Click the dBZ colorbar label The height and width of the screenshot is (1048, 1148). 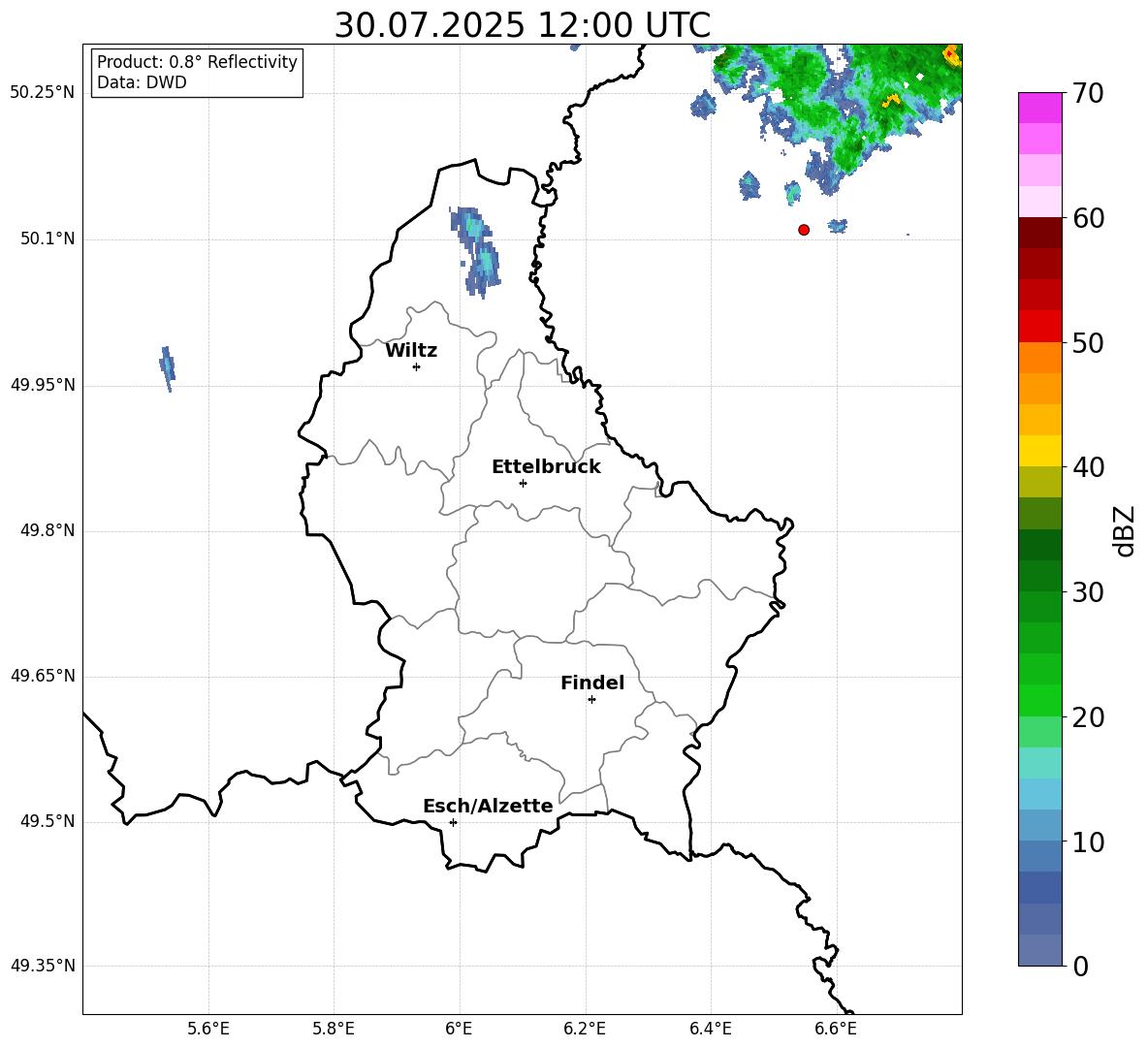(x=1126, y=530)
